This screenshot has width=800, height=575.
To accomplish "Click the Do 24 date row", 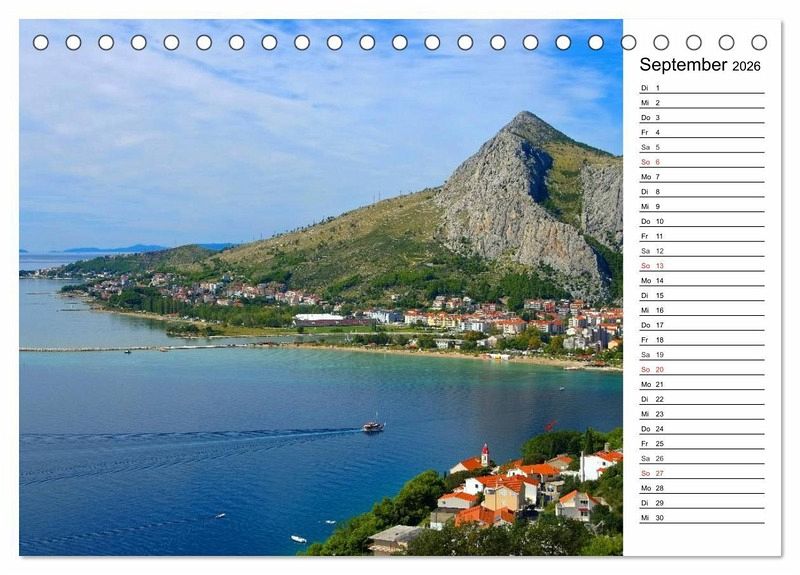I will (x=701, y=429).
